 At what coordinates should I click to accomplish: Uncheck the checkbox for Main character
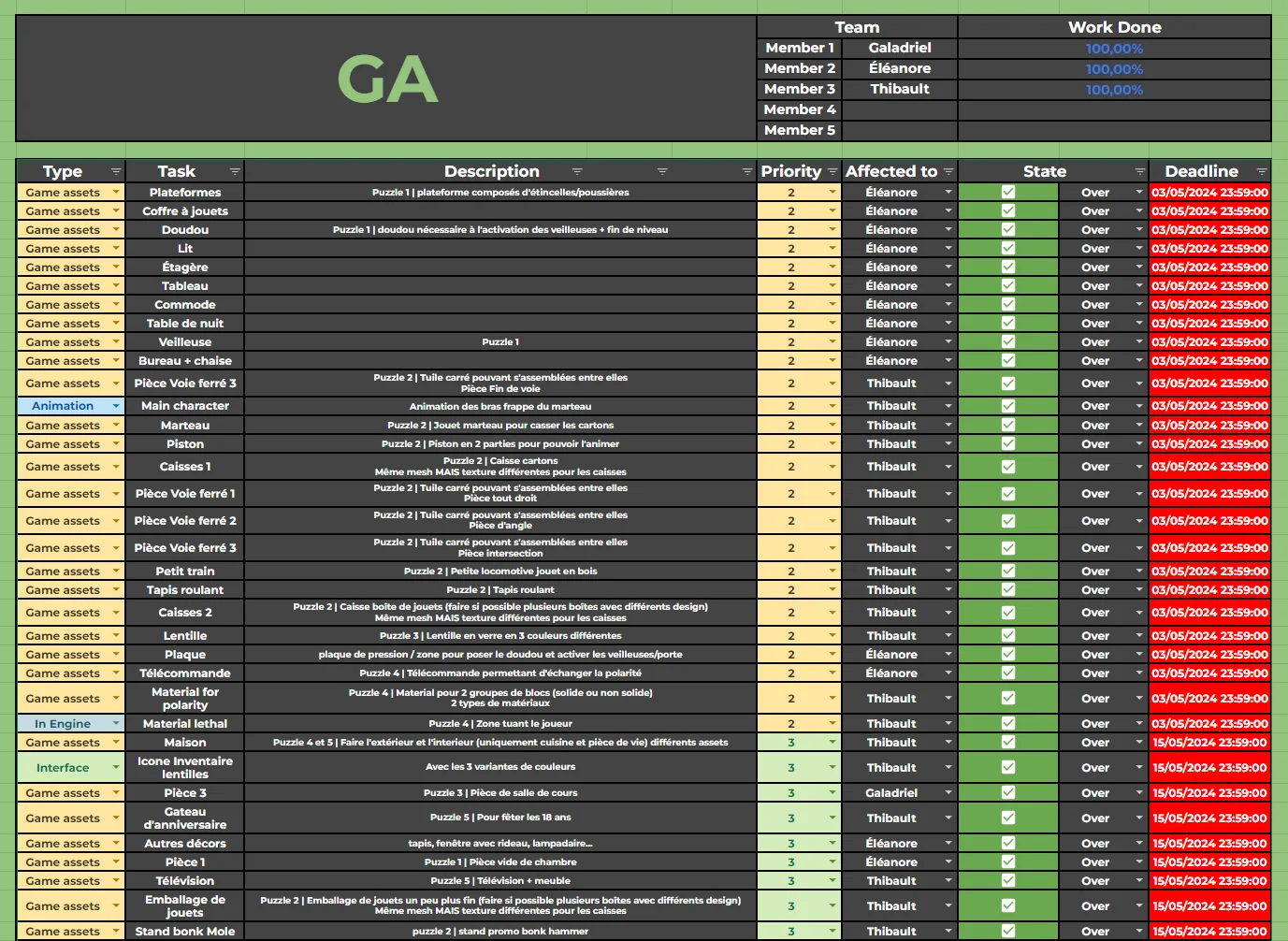pyautogui.click(x=1008, y=406)
